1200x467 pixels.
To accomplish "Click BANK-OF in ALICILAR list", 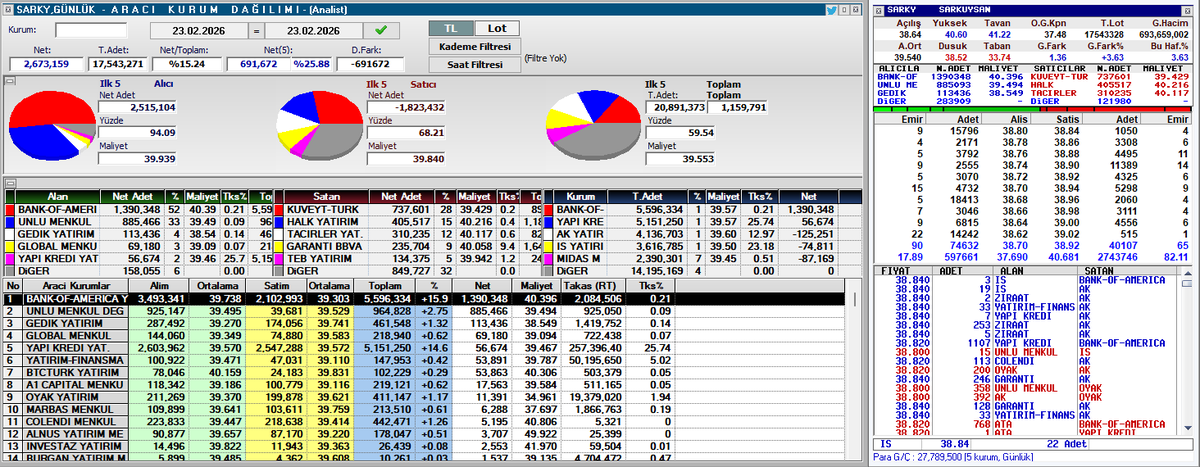I will (x=896, y=75).
